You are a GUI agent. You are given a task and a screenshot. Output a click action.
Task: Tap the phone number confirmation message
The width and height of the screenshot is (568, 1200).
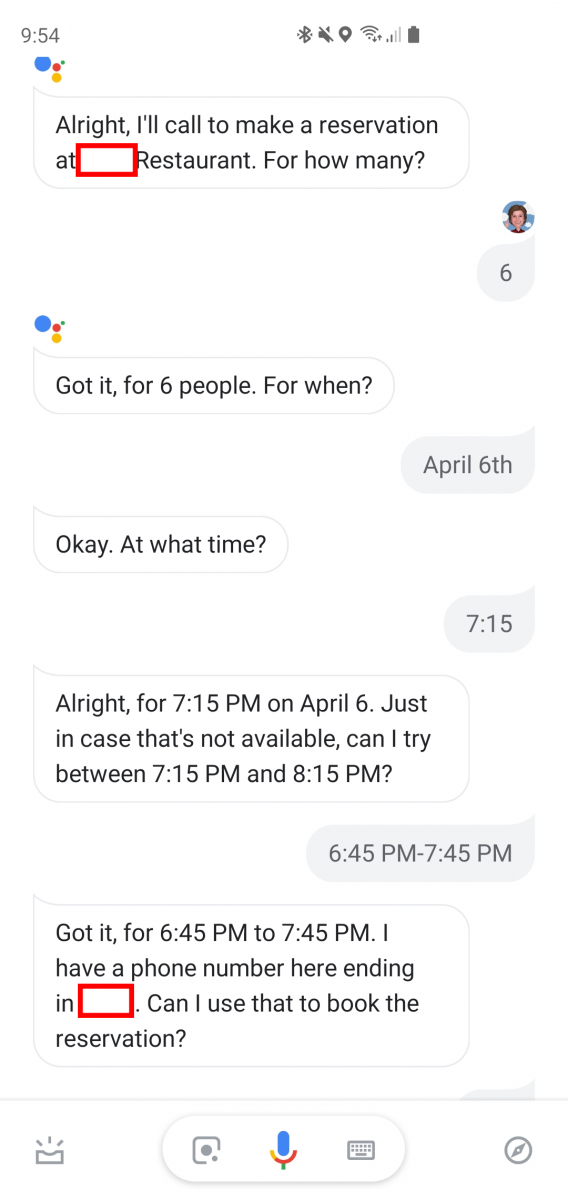pos(251,985)
